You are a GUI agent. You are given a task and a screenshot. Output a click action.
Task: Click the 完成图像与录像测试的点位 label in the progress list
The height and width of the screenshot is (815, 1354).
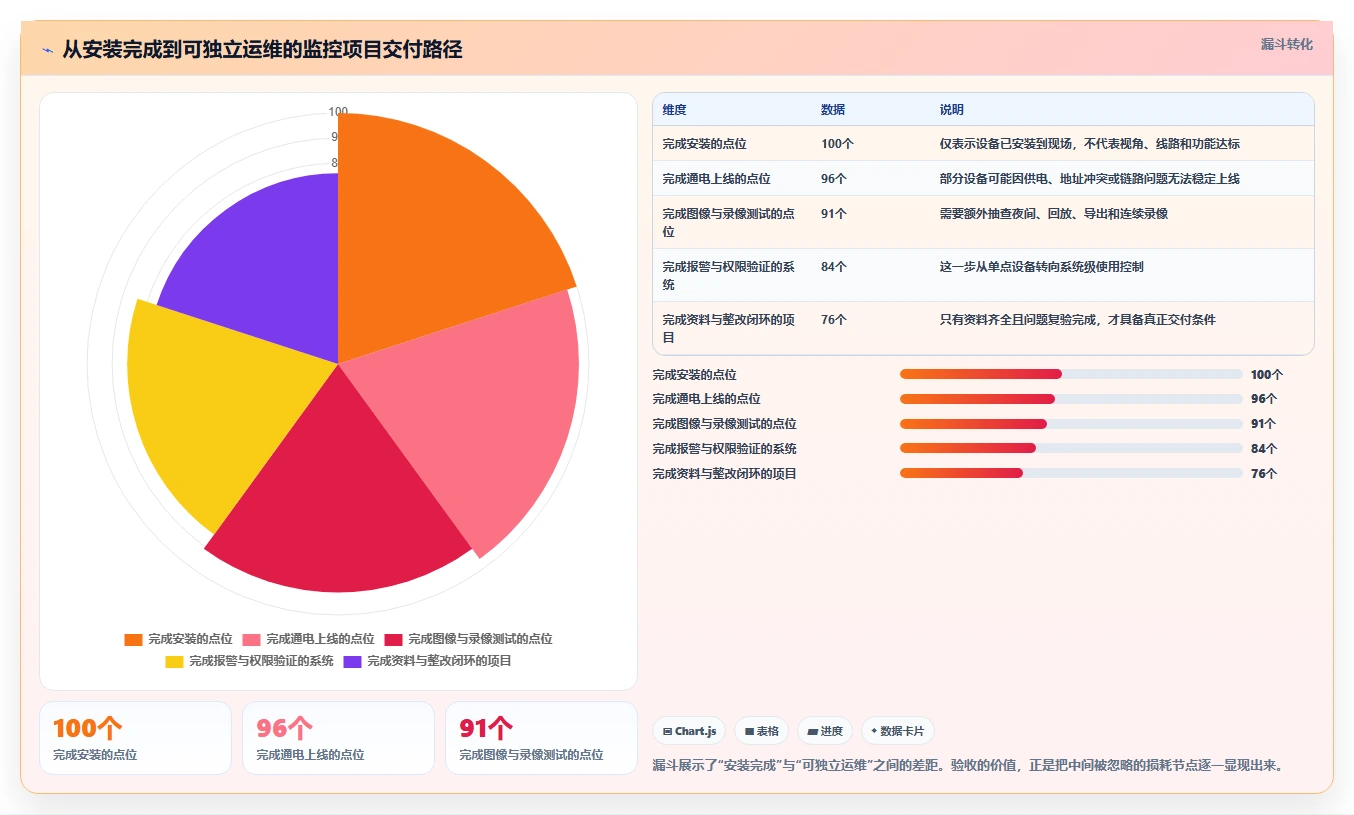725,424
